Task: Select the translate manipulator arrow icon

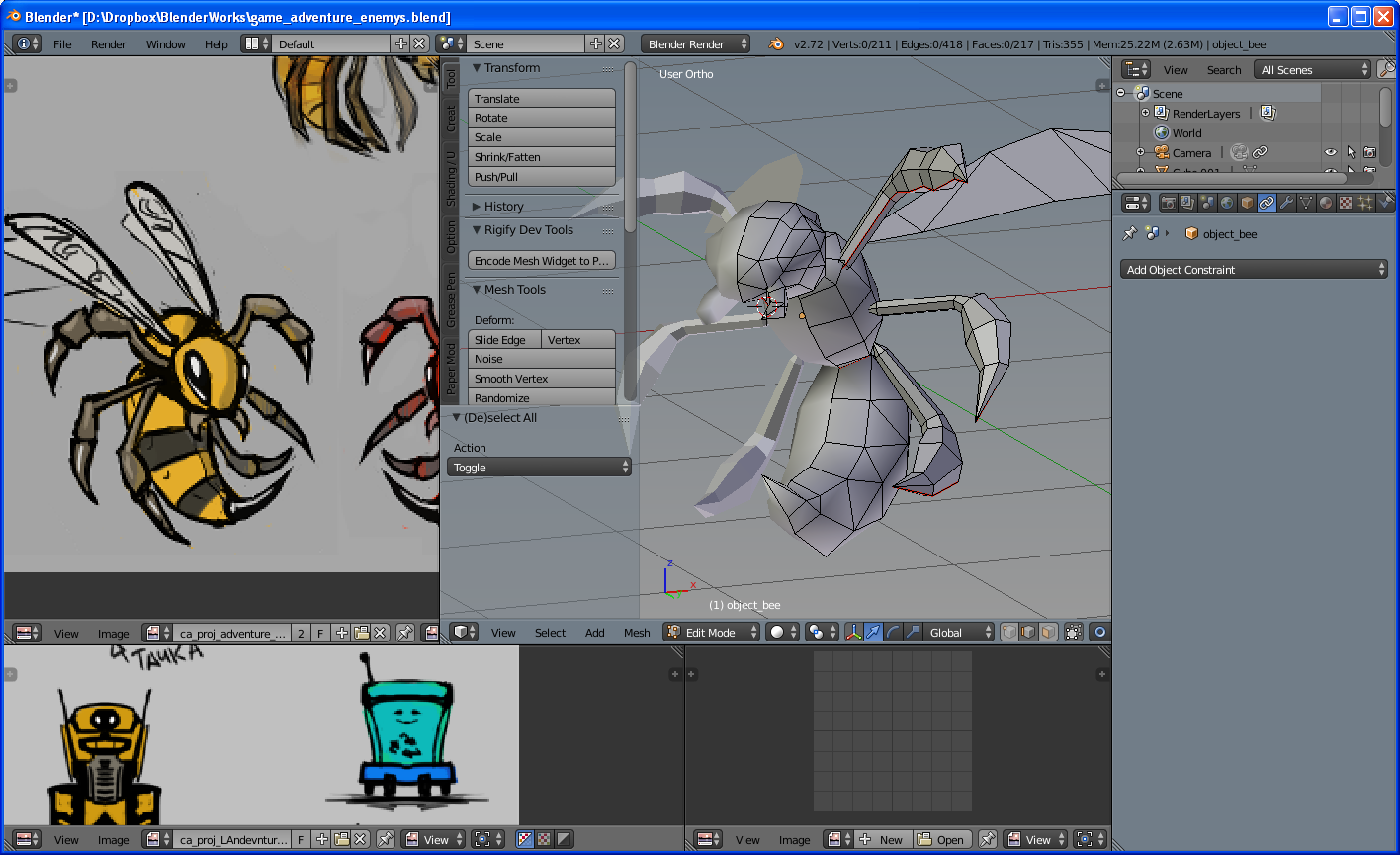Action: pyautogui.click(x=873, y=632)
